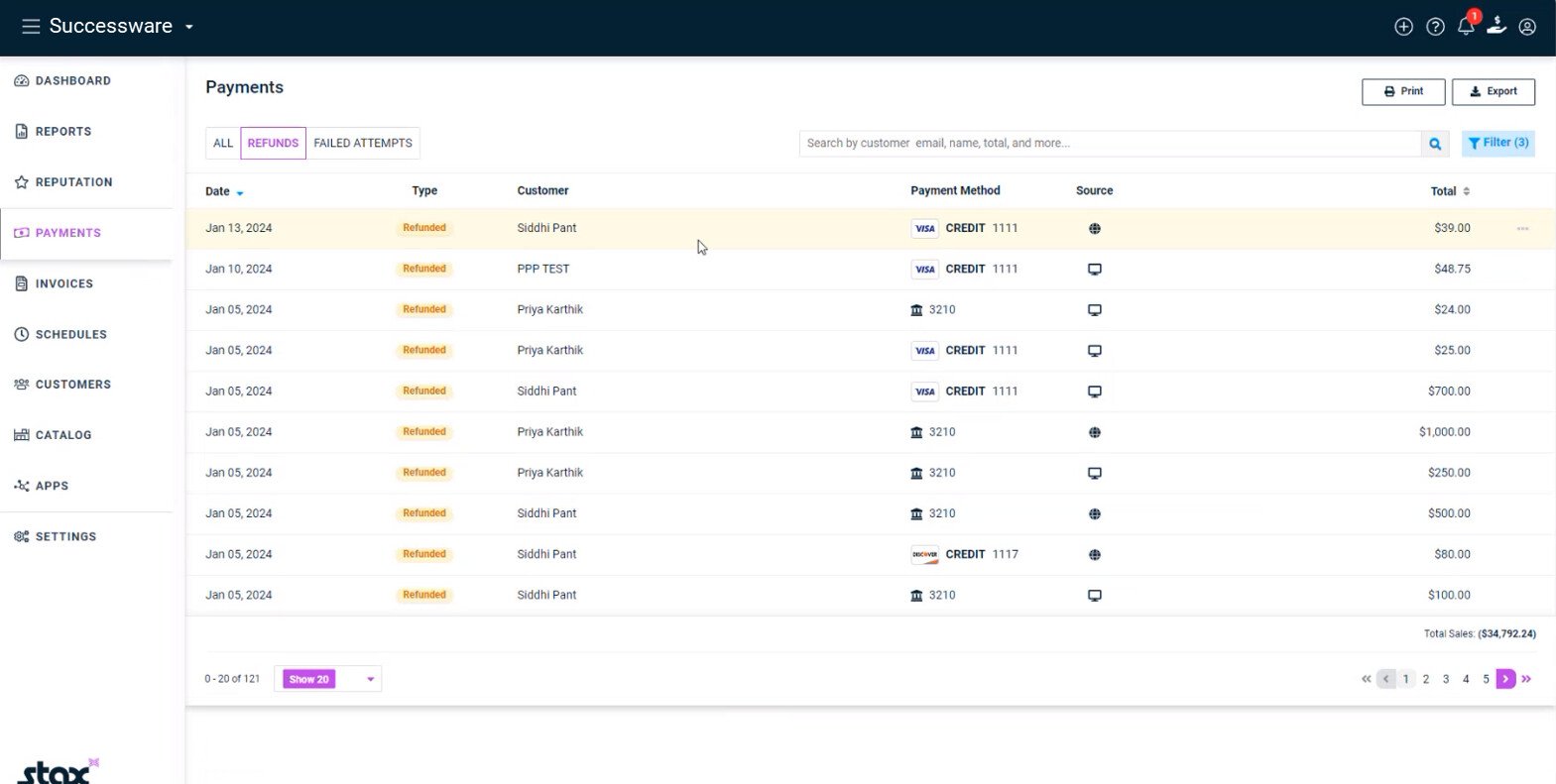Switch to the REFUNDS tab
1556x784 pixels.
(x=273, y=143)
